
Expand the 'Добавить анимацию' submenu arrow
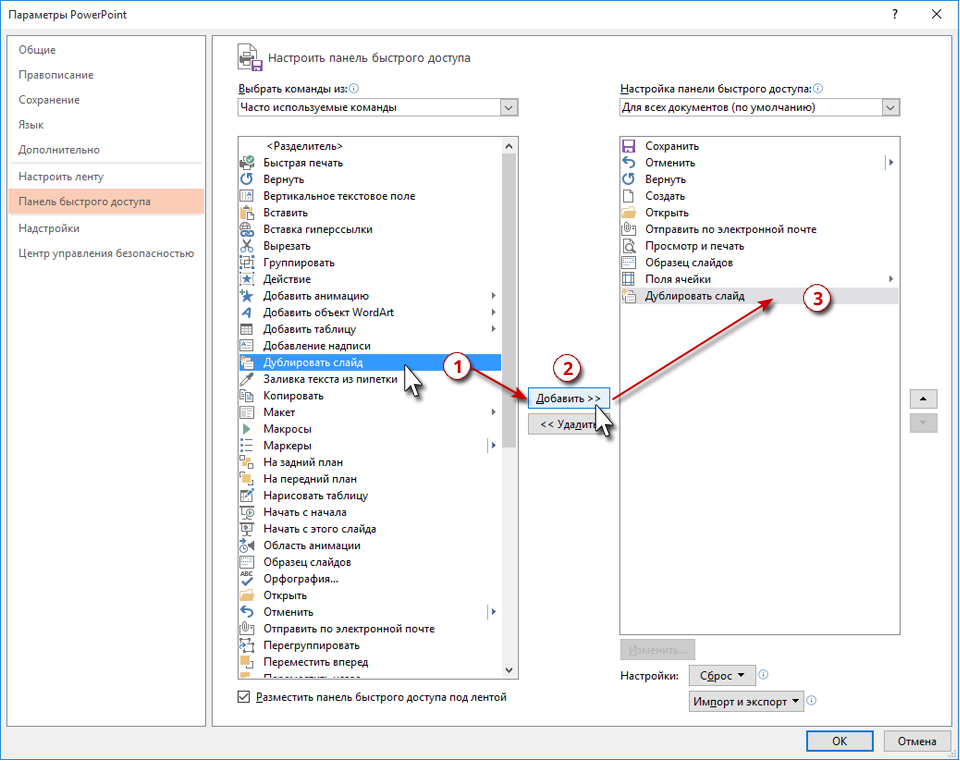tap(493, 296)
